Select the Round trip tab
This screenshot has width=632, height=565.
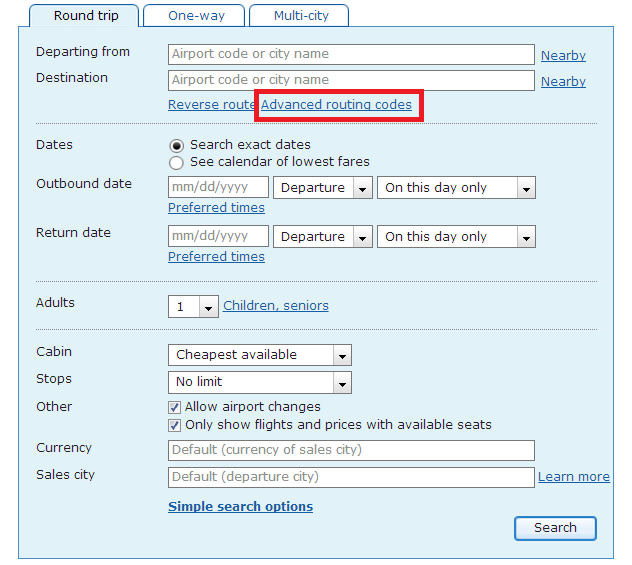[86, 15]
